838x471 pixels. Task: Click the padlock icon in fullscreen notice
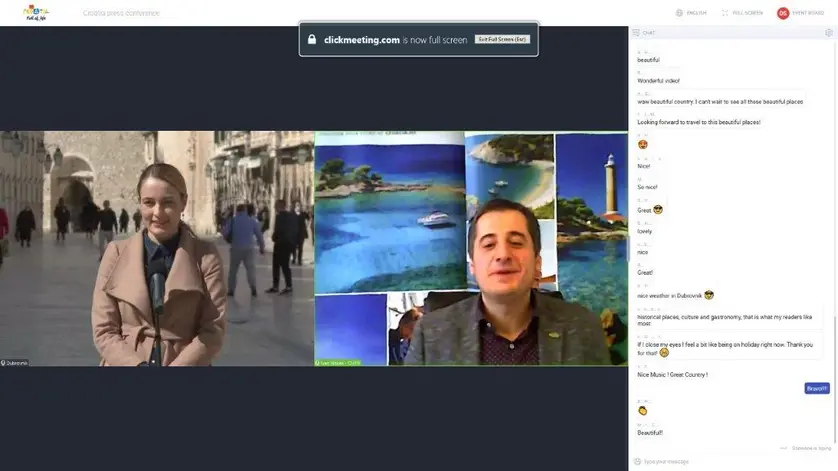312,40
